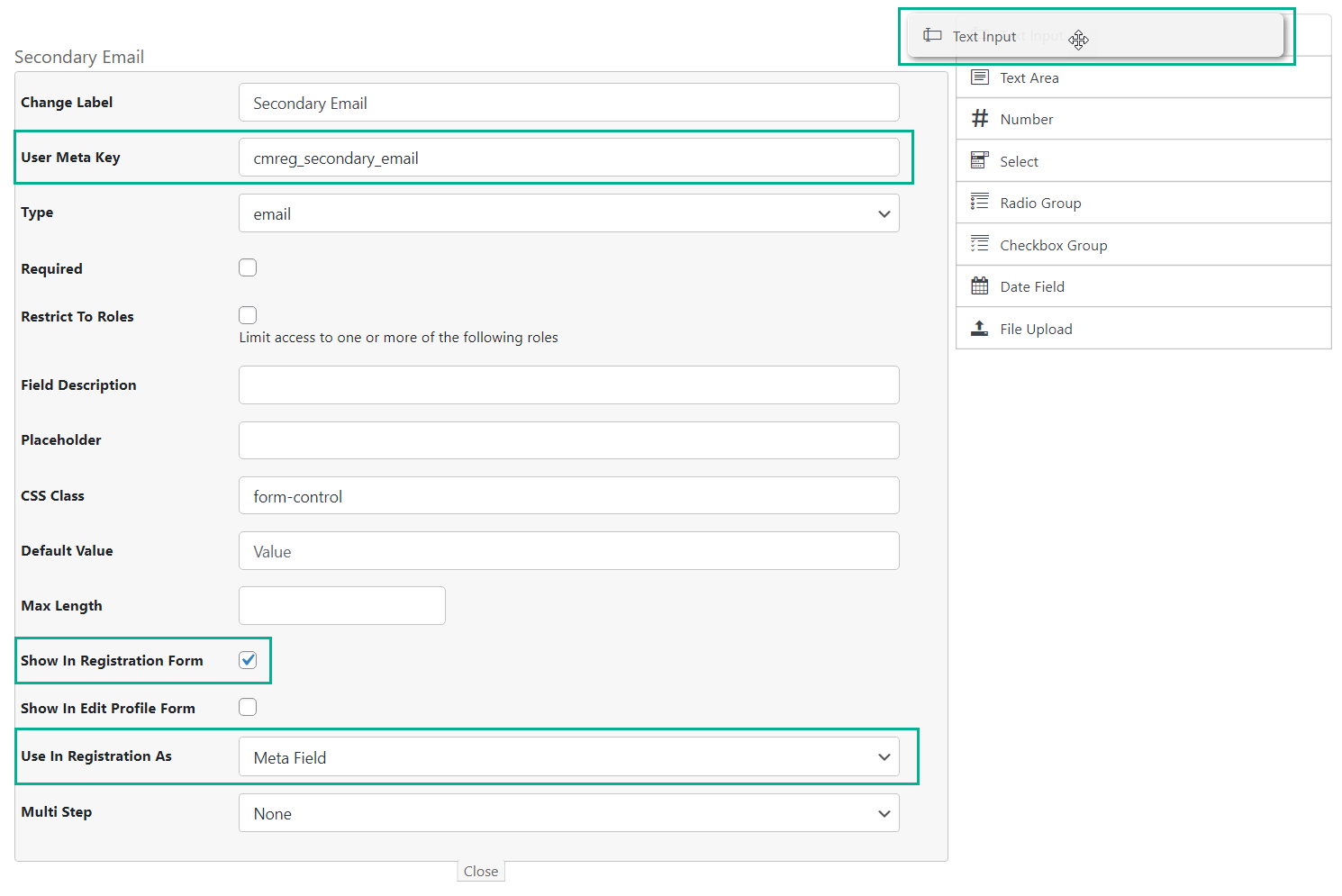Viewport: 1342px width, 896px height.
Task: Click the Close button below the form
Action: click(x=481, y=871)
